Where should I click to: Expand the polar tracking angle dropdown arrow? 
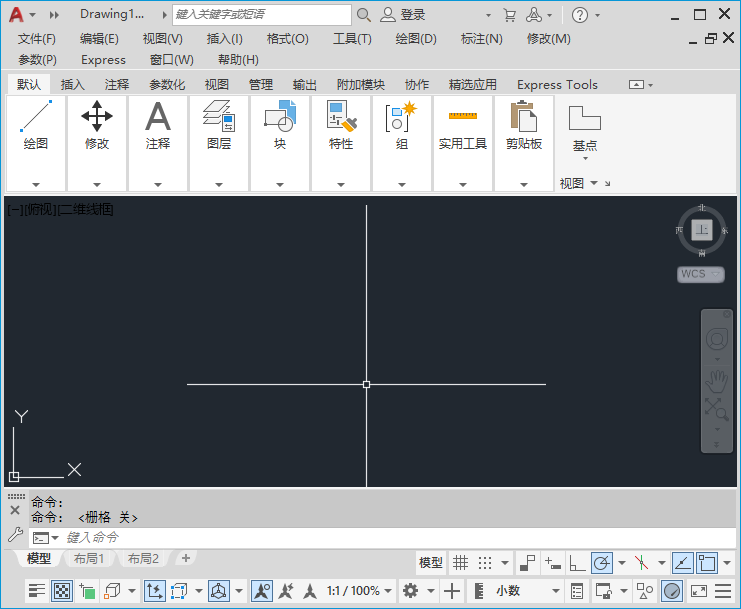[622, 563]
